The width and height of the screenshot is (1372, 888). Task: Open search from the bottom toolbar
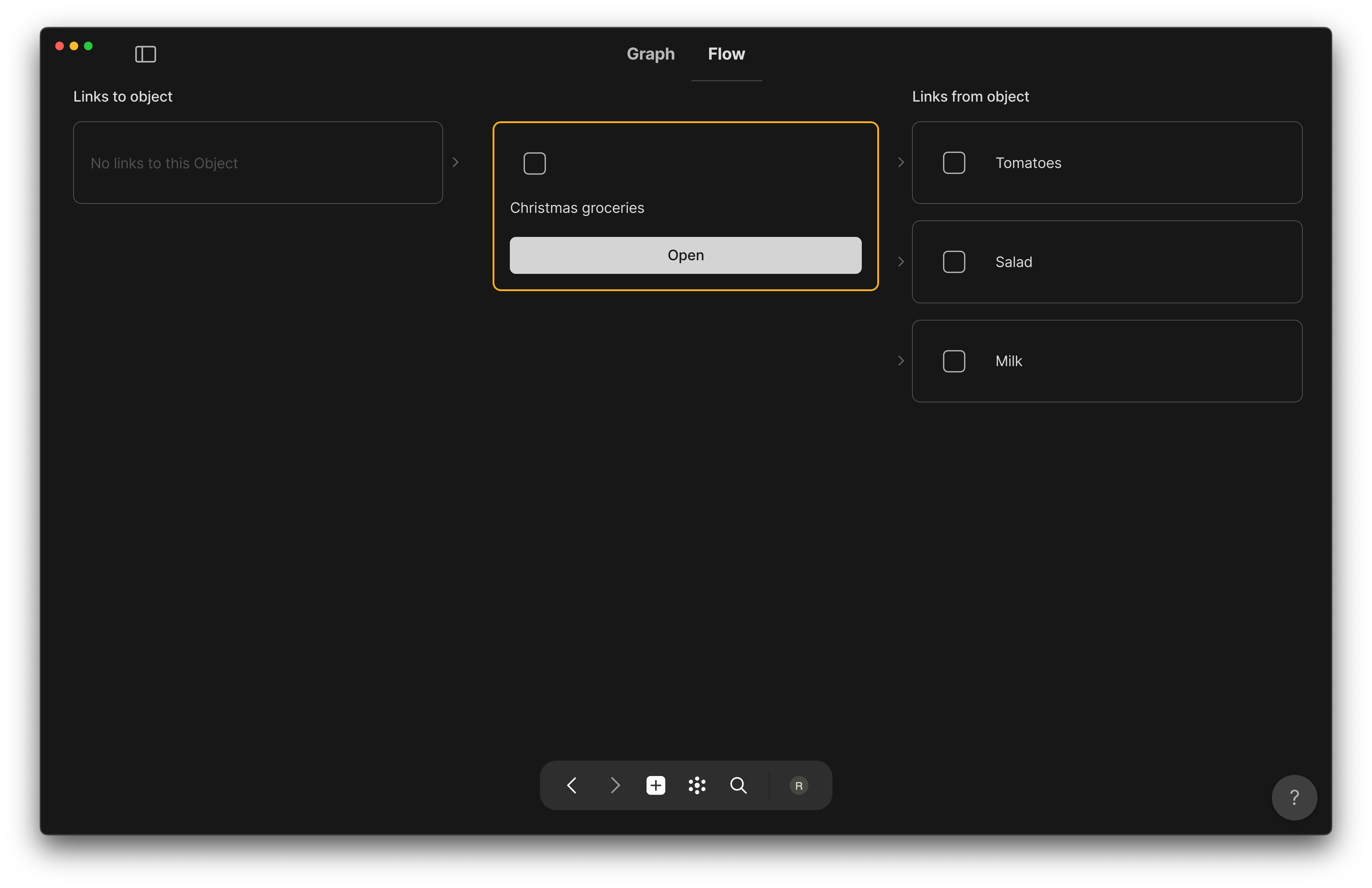[739, 785]
